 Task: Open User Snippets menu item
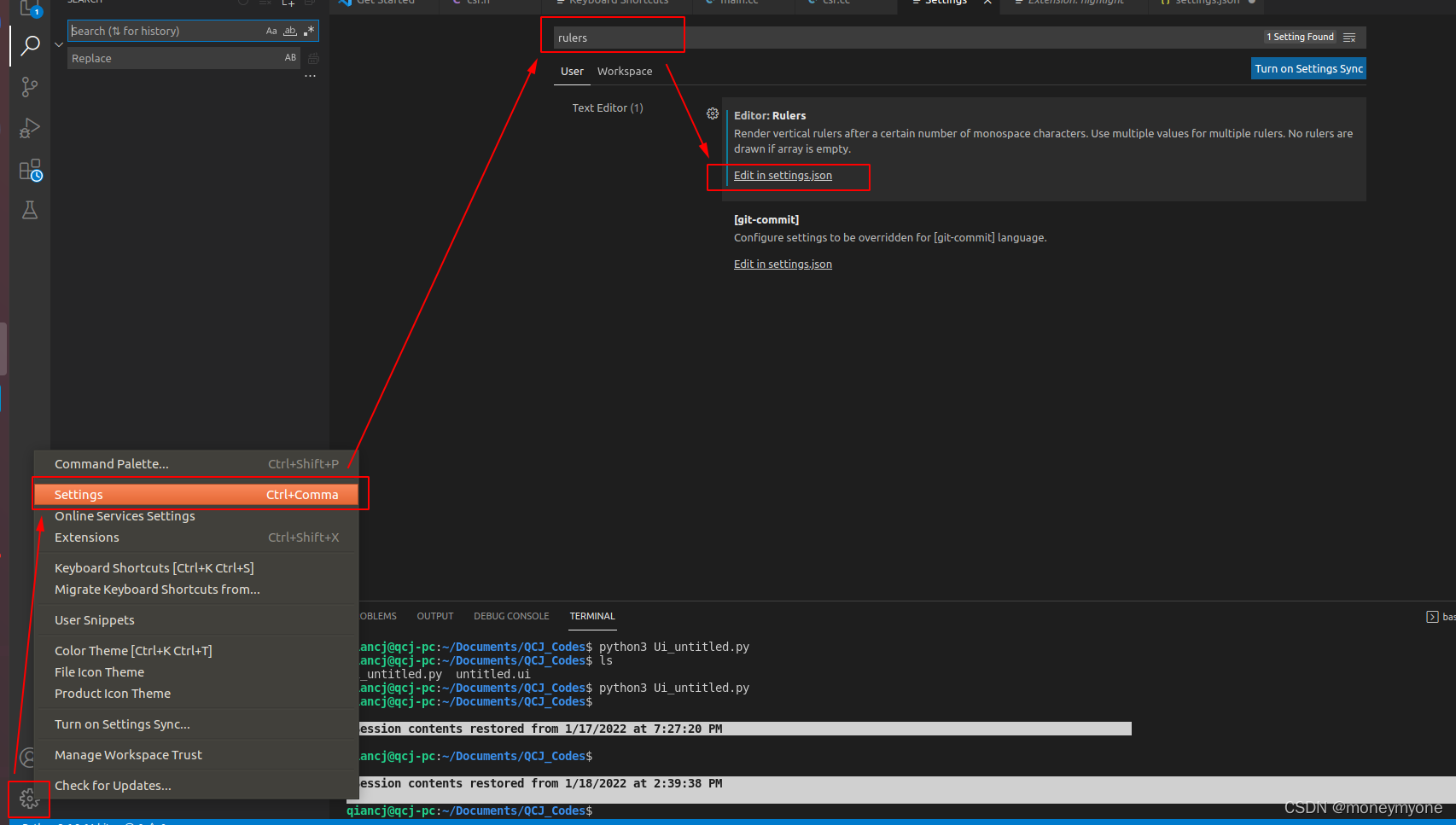click(196, 620)
